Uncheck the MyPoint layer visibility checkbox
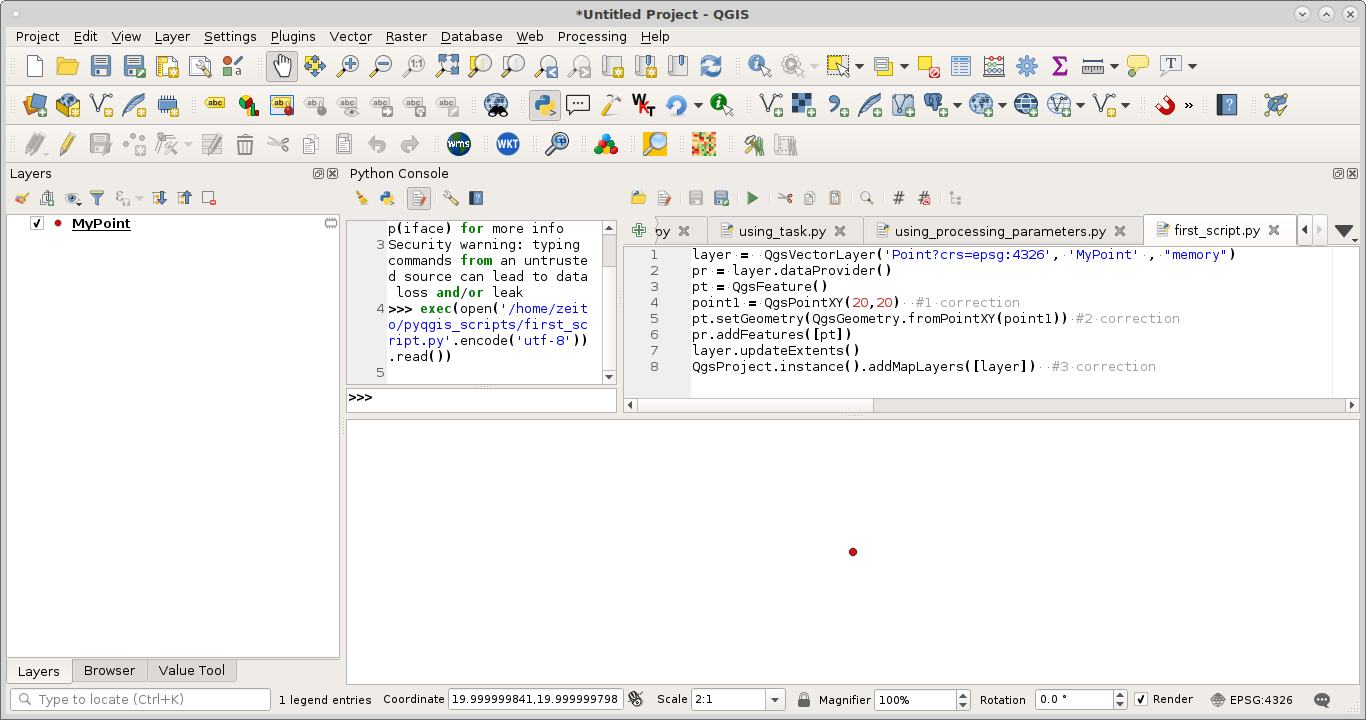This screenshot has height=720, width=1366. 37,224
